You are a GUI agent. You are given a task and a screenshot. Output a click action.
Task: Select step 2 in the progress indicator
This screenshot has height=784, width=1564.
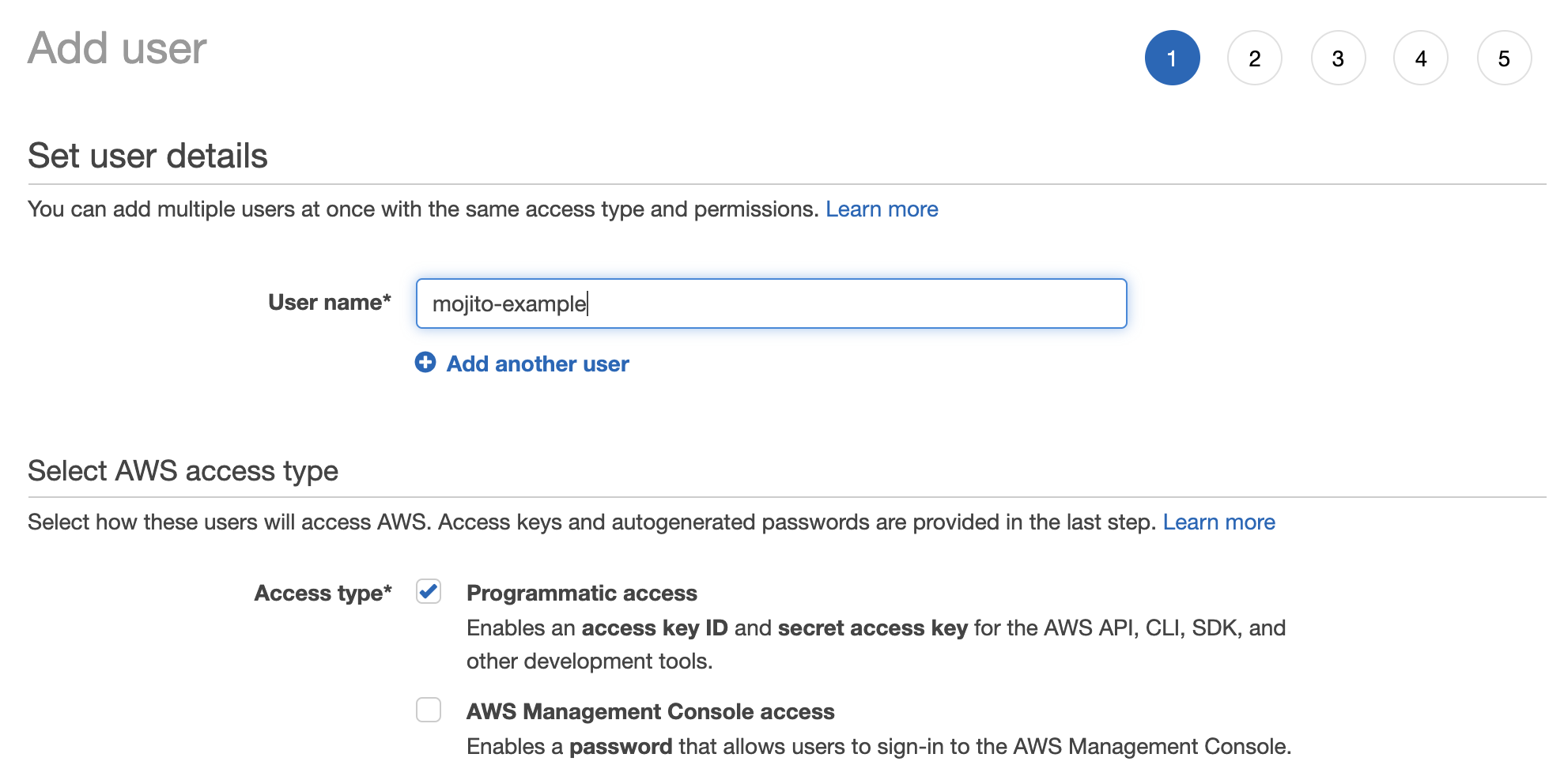(1255, 58)
